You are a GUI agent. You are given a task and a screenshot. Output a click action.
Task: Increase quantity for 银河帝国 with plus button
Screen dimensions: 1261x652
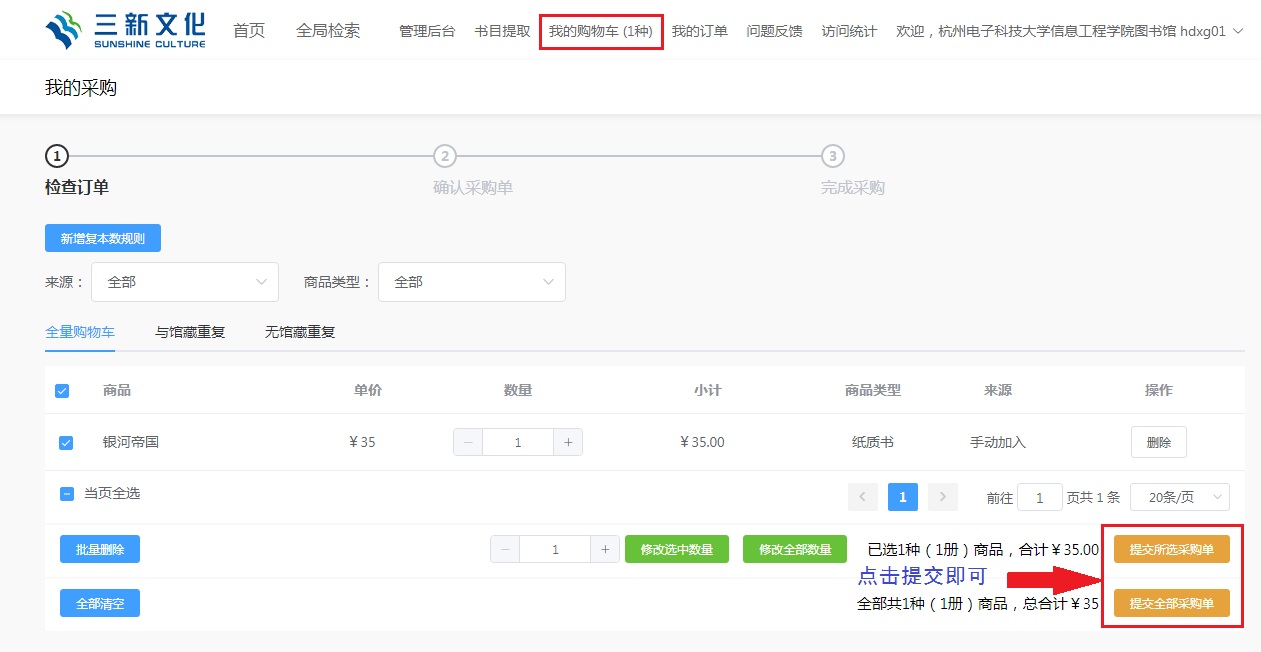[568, 442]
